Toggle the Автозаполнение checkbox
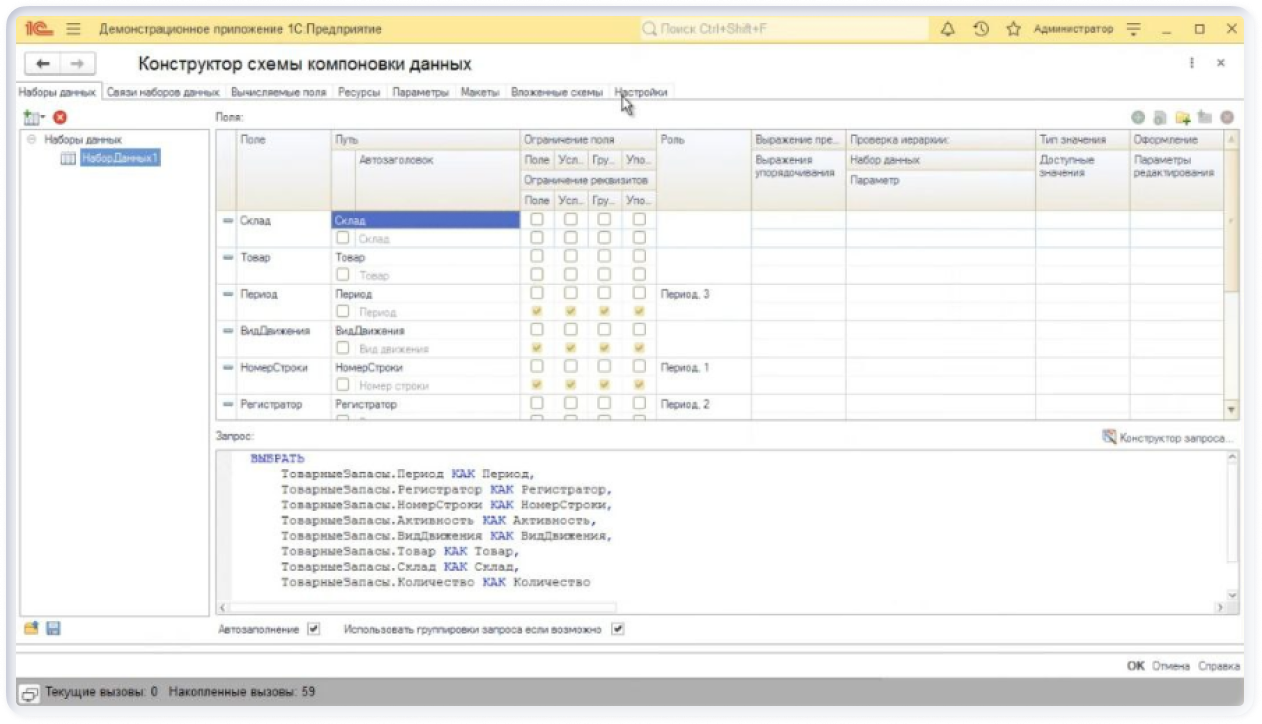 coord(314,630)
